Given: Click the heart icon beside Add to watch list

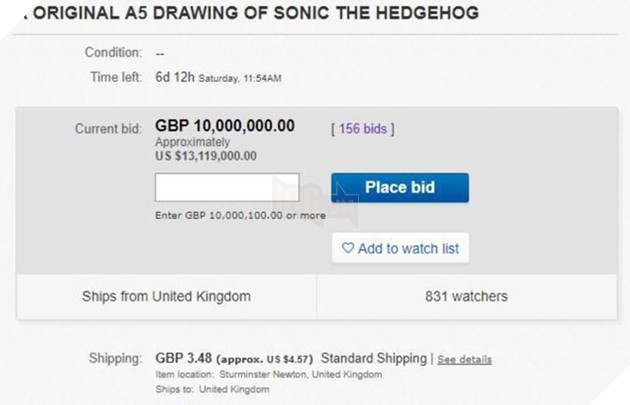Looking at the screenshot, I should pos(347,248).
